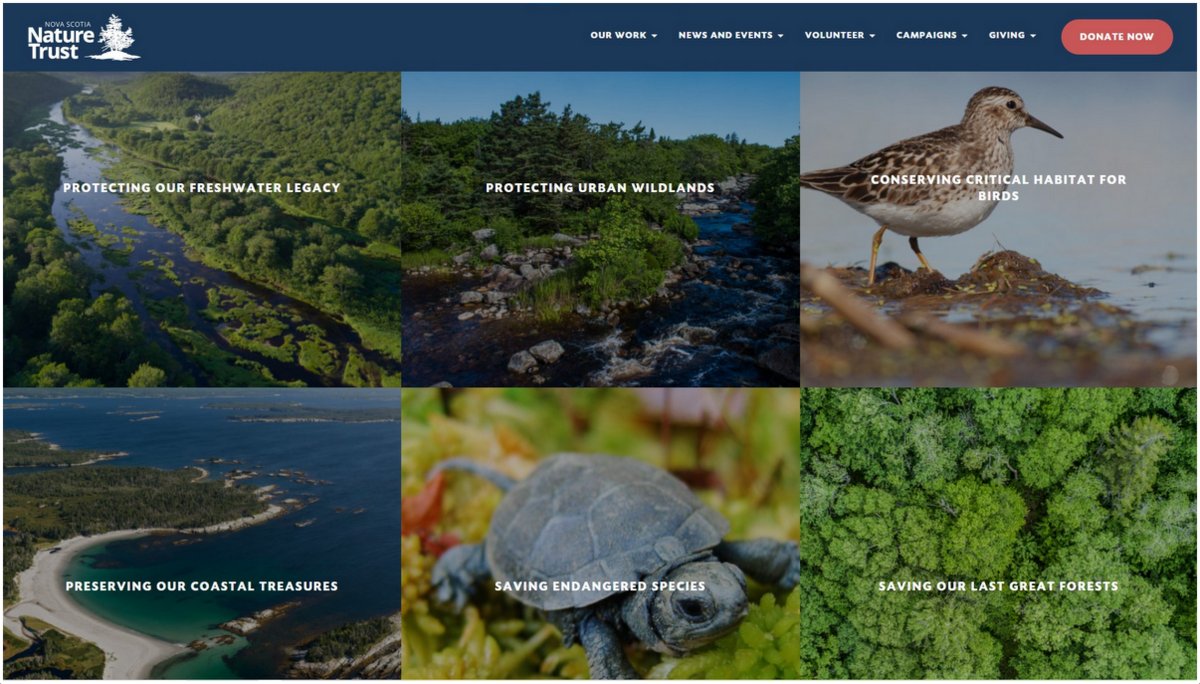Select the coastal beach aerial tile

point(202,534)
